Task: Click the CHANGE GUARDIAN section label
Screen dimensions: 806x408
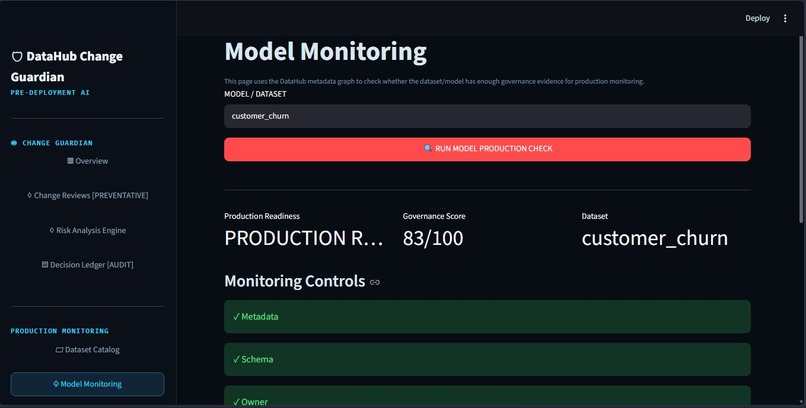Action: point(57,143)
